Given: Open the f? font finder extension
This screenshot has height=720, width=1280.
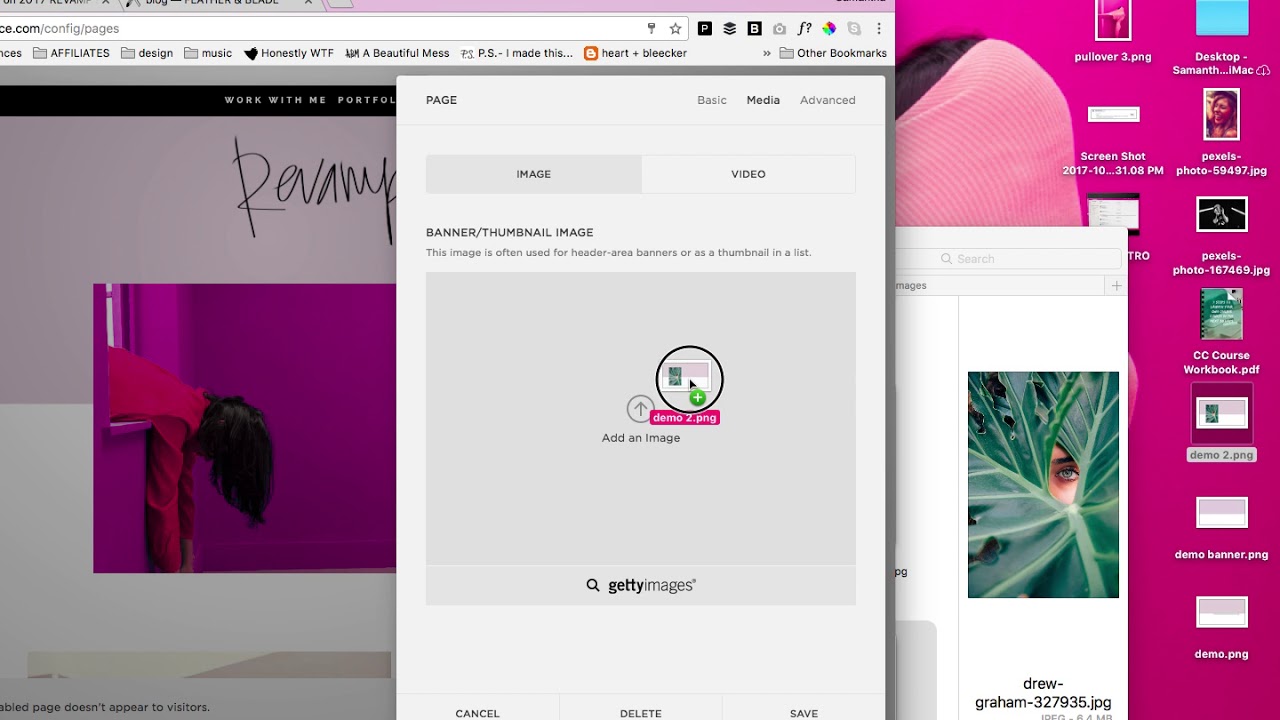Looking at the screenshot, I should 804,29.
